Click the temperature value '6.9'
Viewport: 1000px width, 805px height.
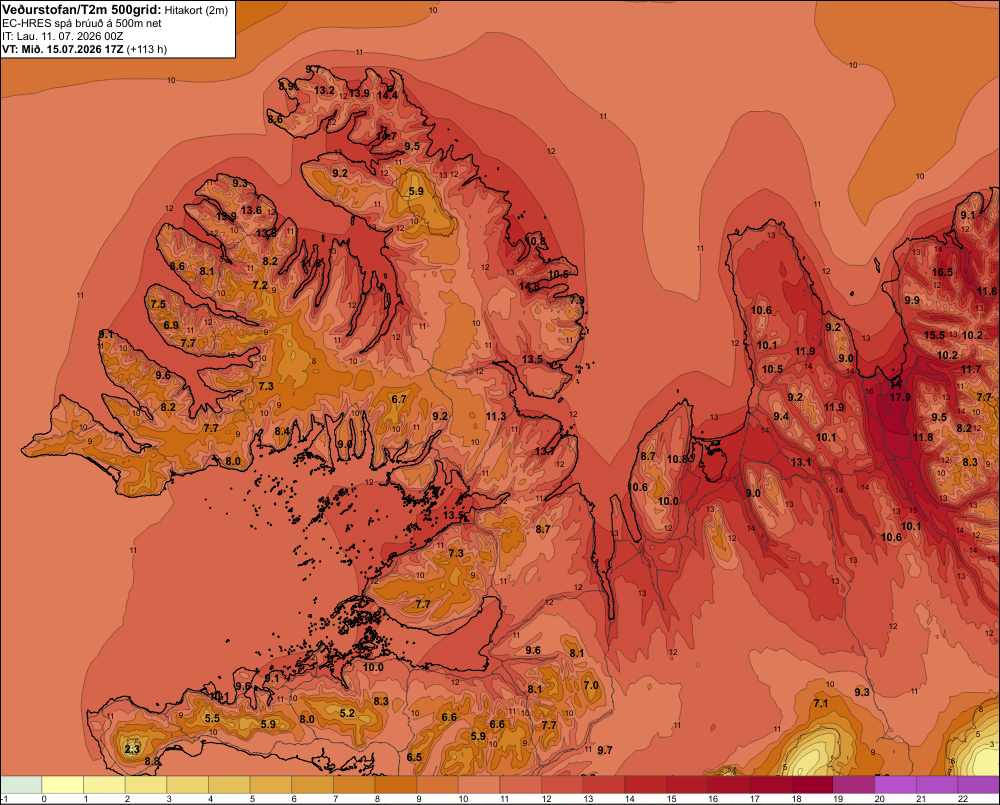pyautogui.click(x=171, y=325)
